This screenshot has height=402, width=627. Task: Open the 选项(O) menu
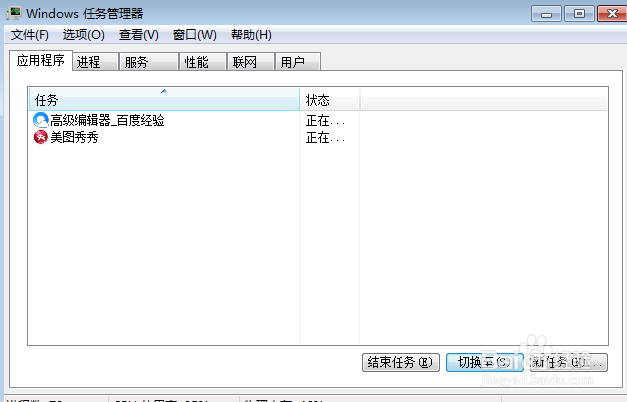tap(84, 35)
